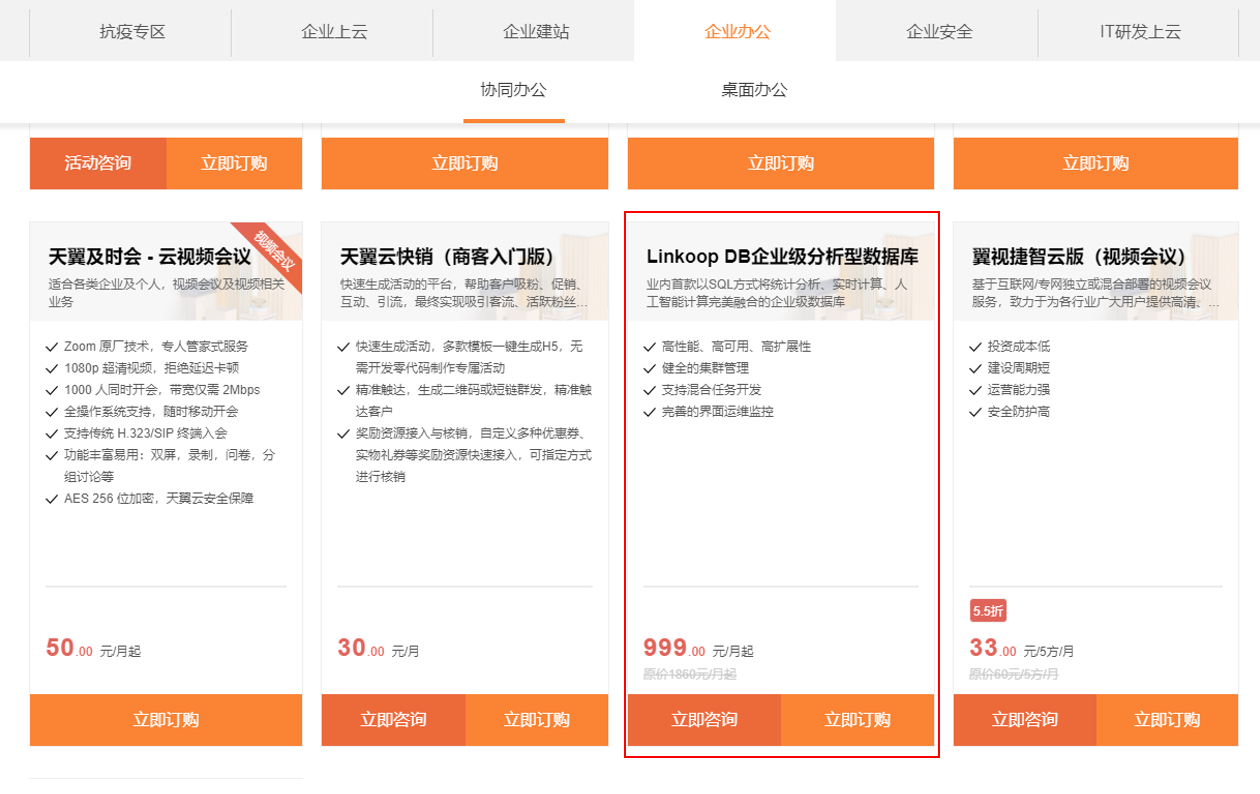Switch to the 企业上云 tab

point(334,31)
